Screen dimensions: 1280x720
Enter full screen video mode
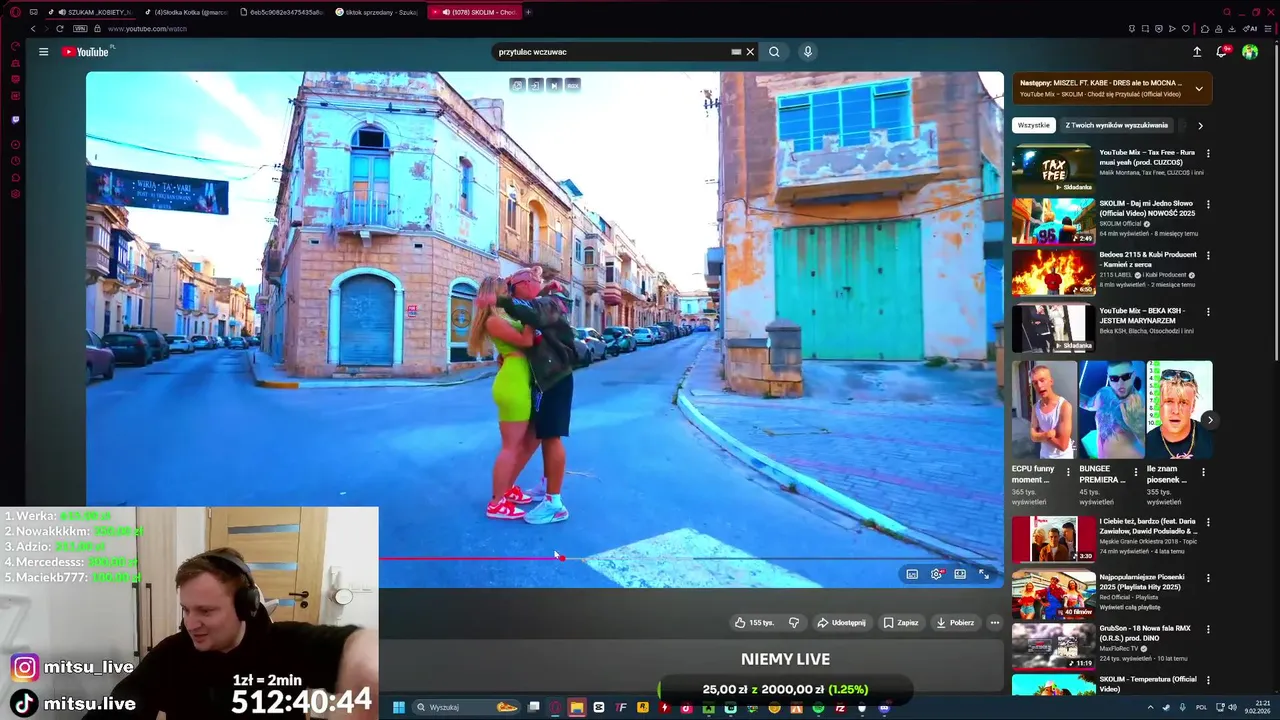984,574
